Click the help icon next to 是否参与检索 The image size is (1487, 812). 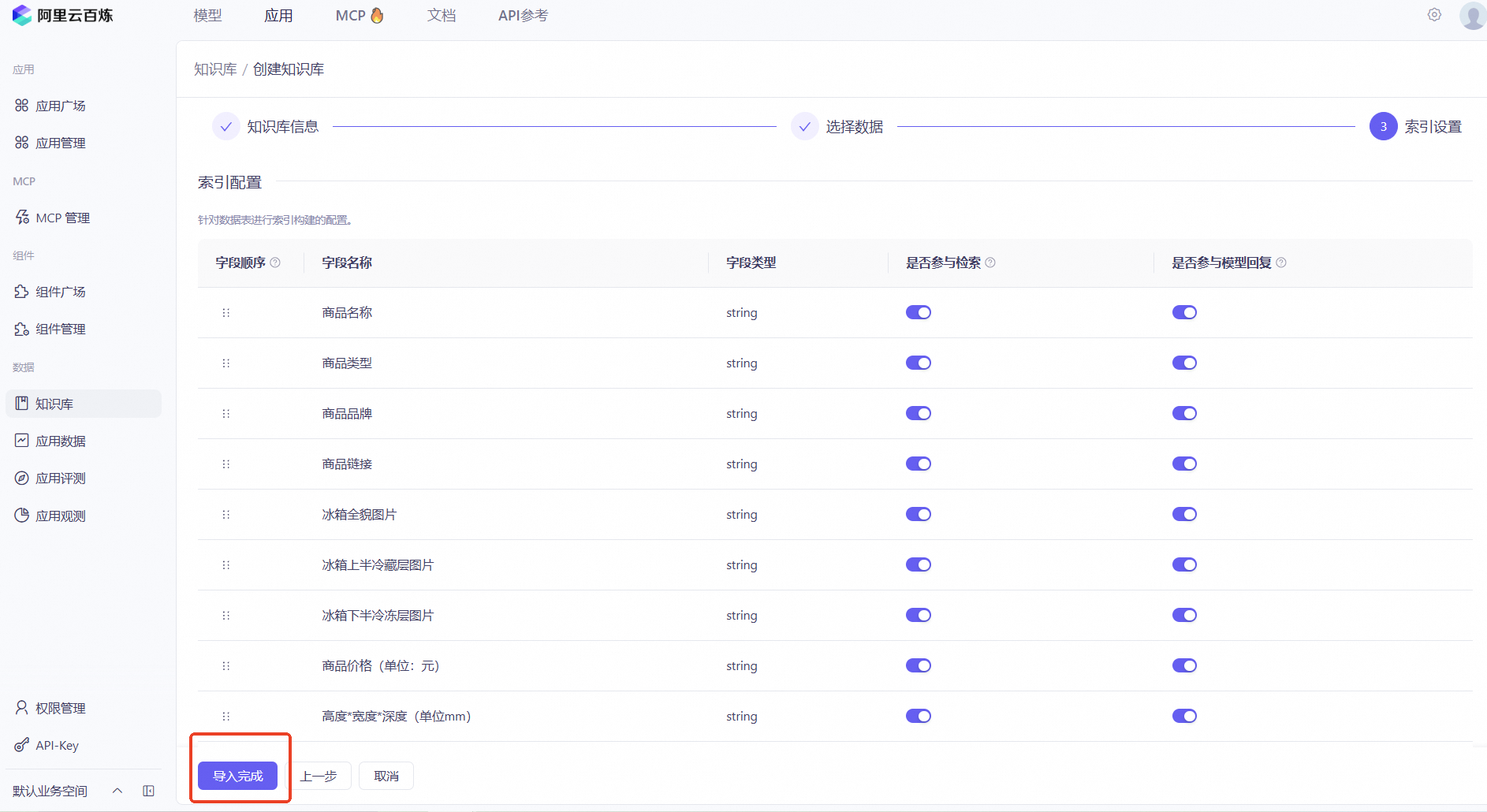click(x=990, y=263)
